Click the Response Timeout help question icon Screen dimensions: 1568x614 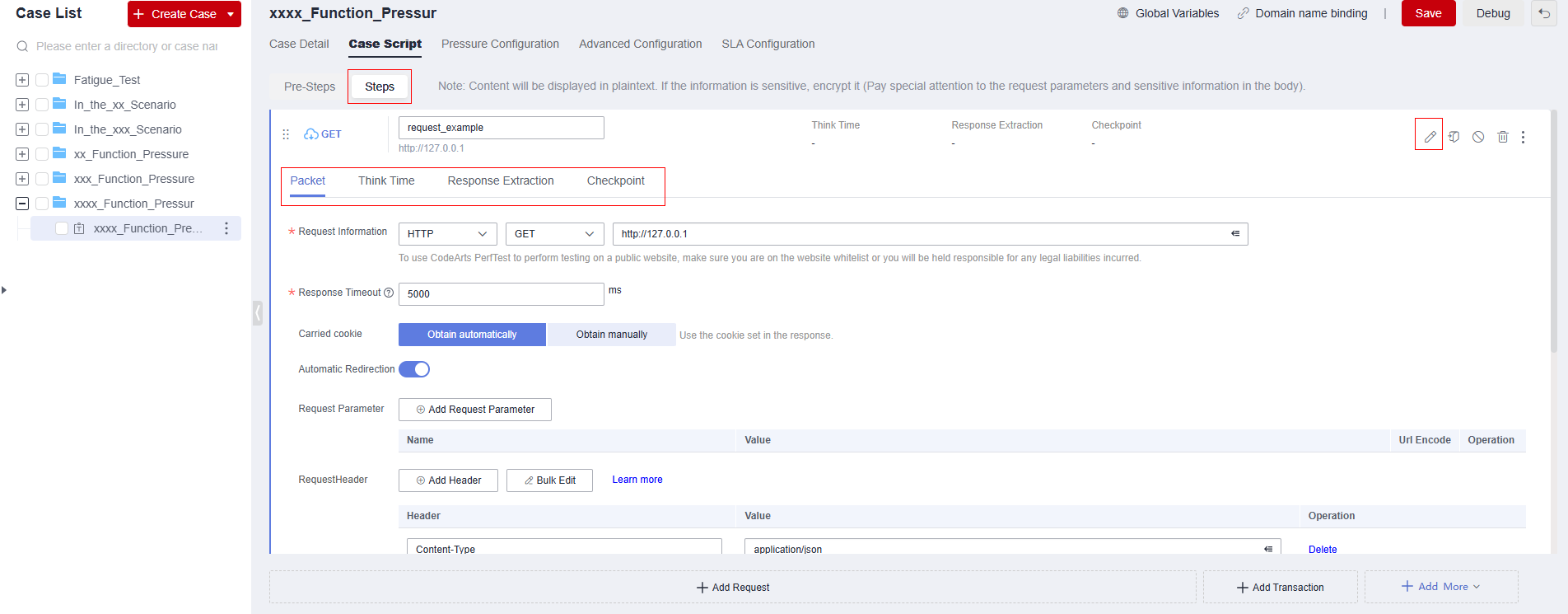click(389, 293)
